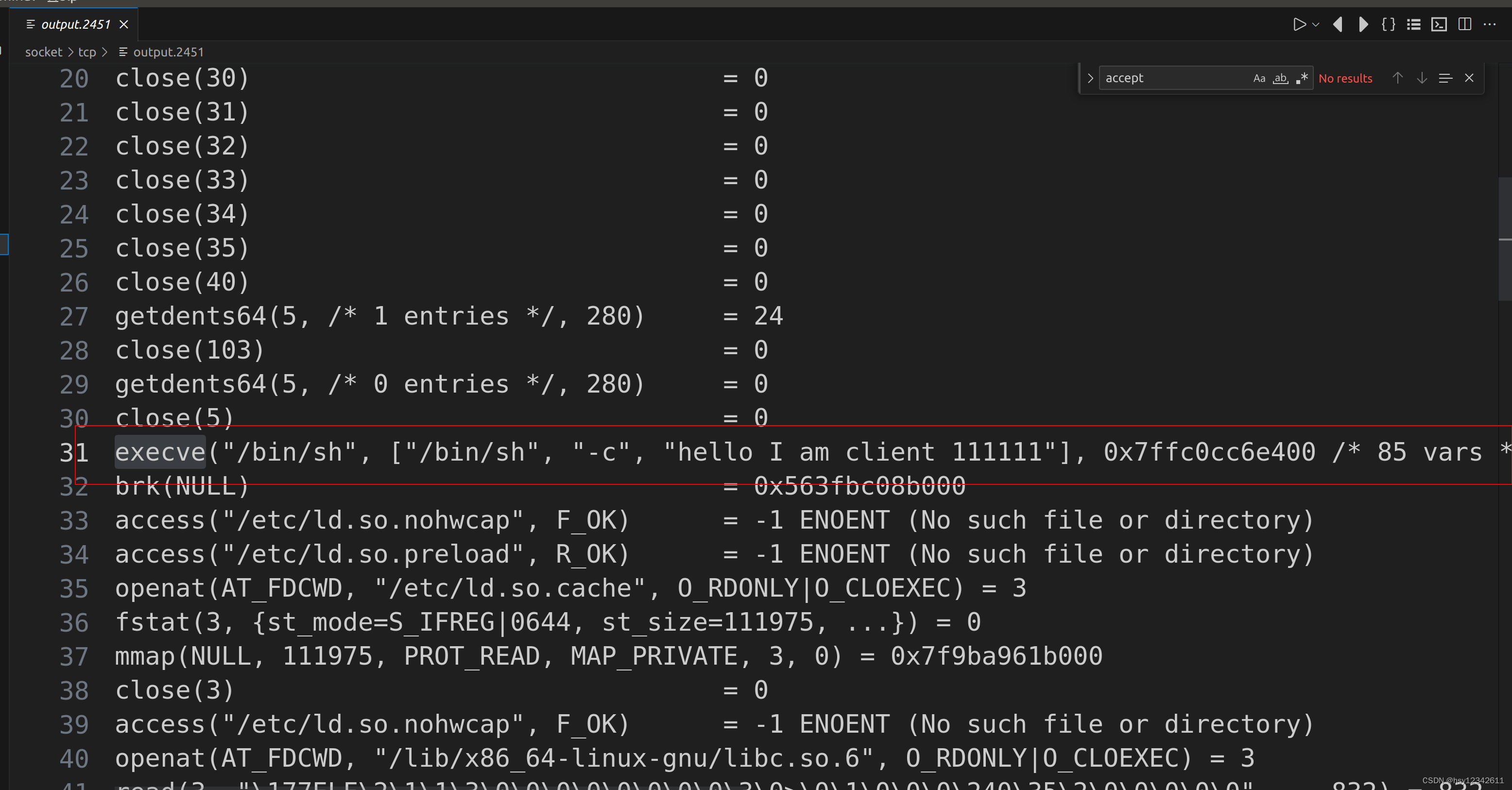The width and height of the screenshot is (1512, 790).
Task: Click the curly braces icon in toolbar
Action: (x=1388, y=25)
